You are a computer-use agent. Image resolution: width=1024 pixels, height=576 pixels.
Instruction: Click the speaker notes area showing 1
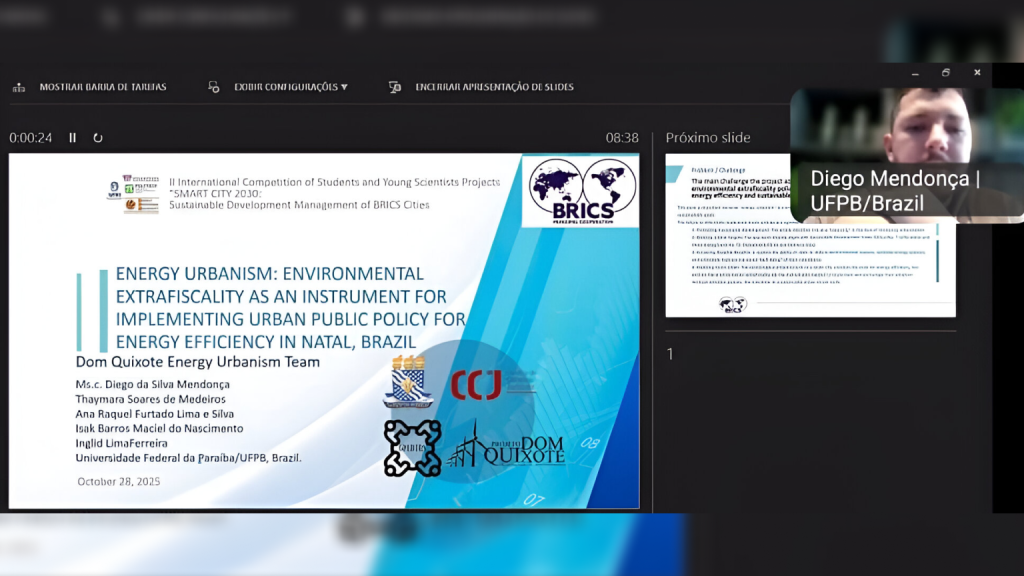[x=670, y=353]
